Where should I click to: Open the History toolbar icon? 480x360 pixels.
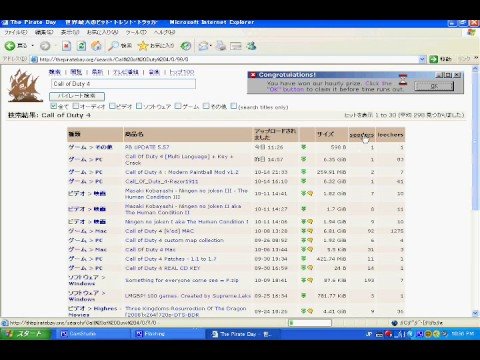186,46
